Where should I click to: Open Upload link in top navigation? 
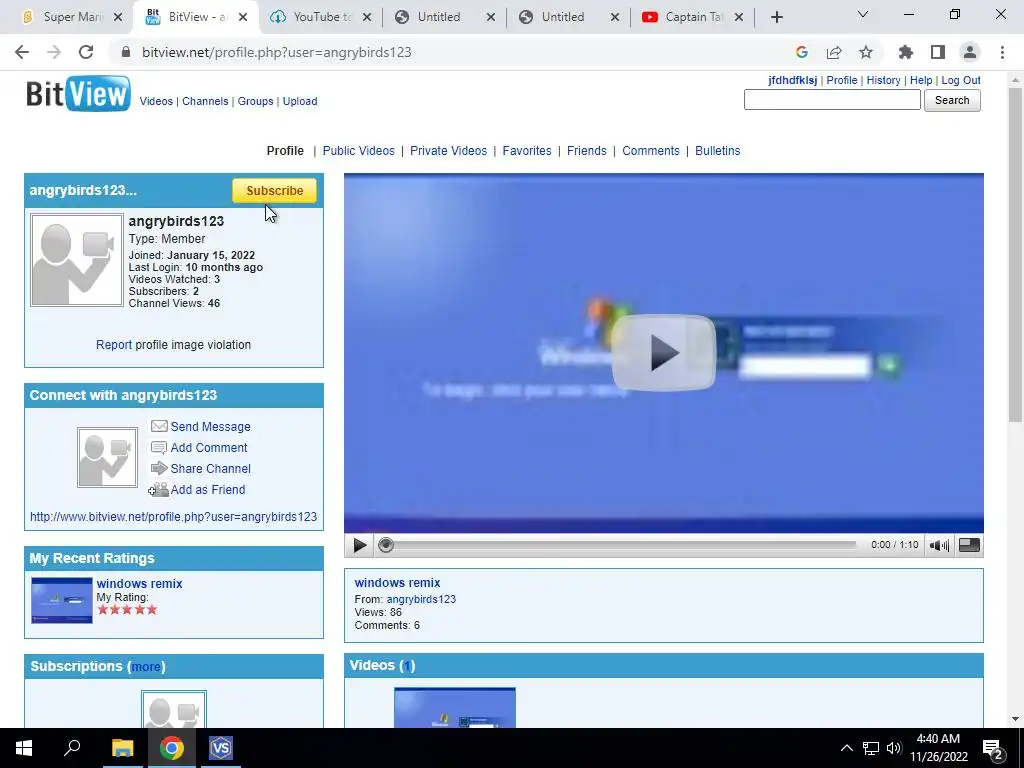pos(300,101)
